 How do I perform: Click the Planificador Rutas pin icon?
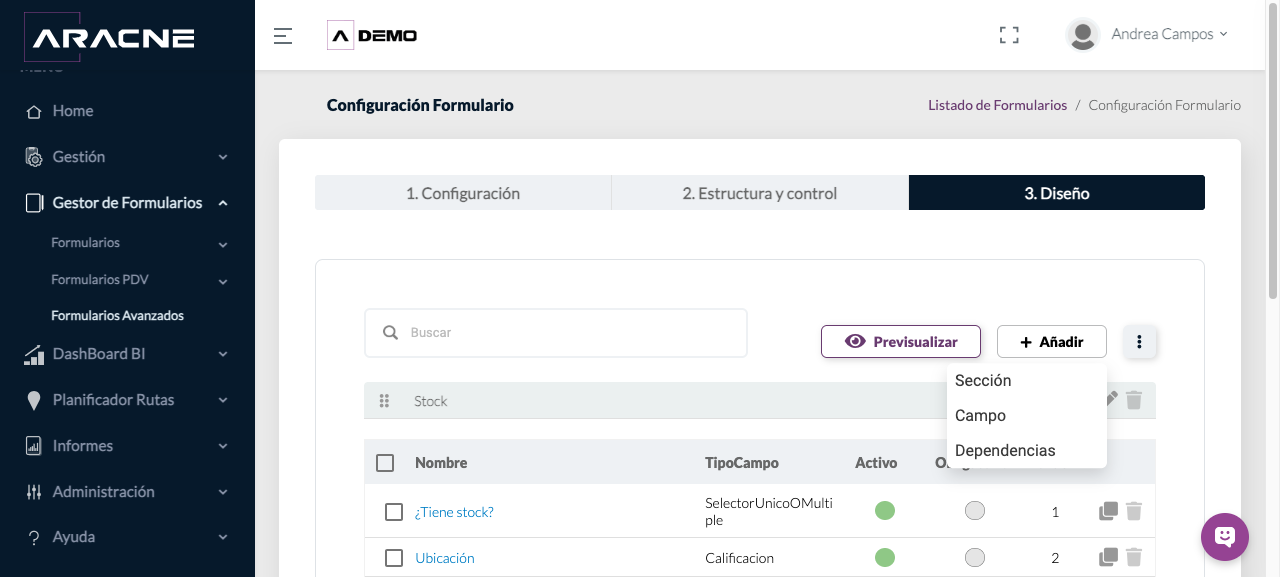pos(34,400)
